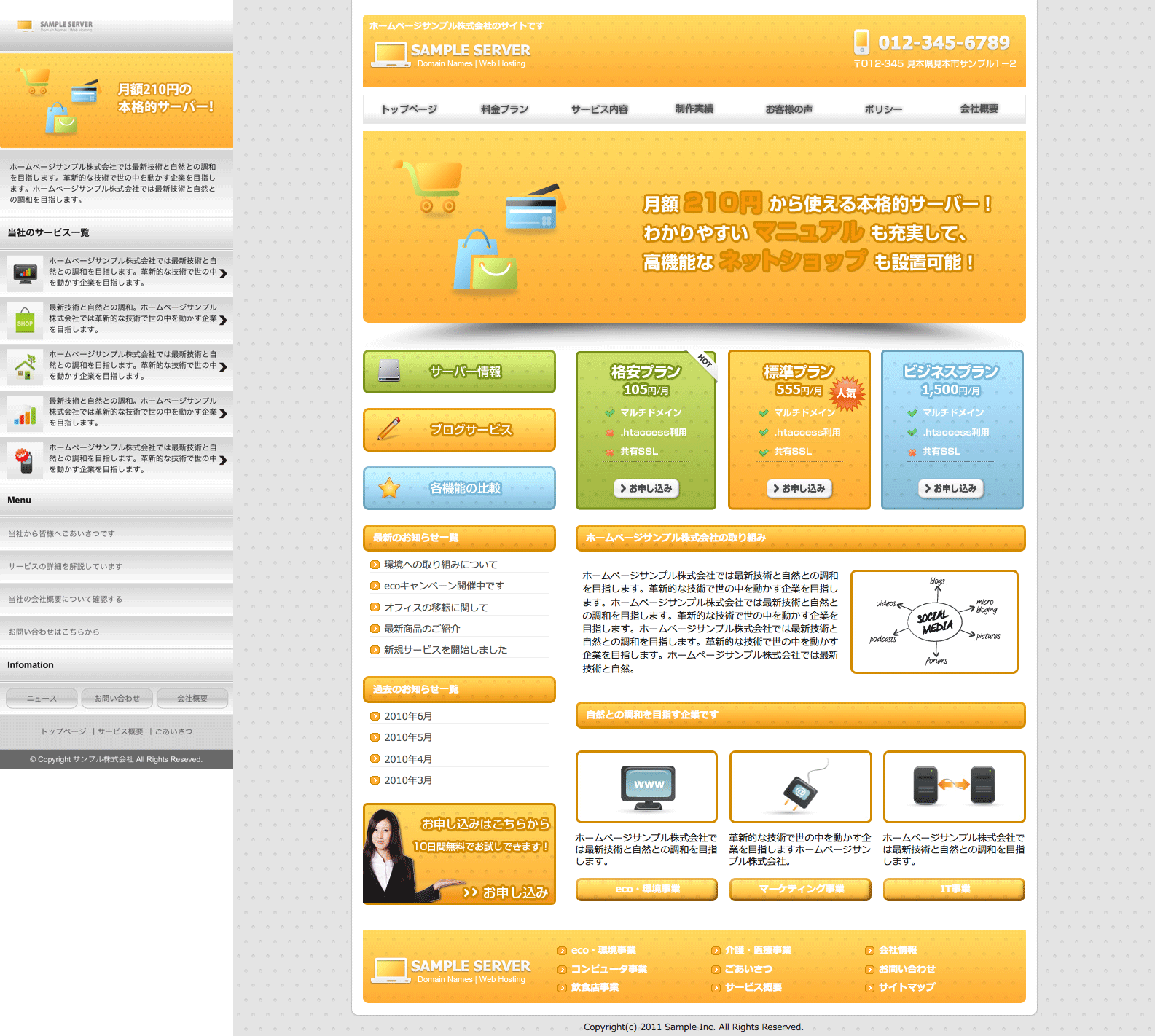Open the 2010年6月 archive entry
Image resolution: width=1155 pixels, height=1036 pixels.
tap(408, 716)
